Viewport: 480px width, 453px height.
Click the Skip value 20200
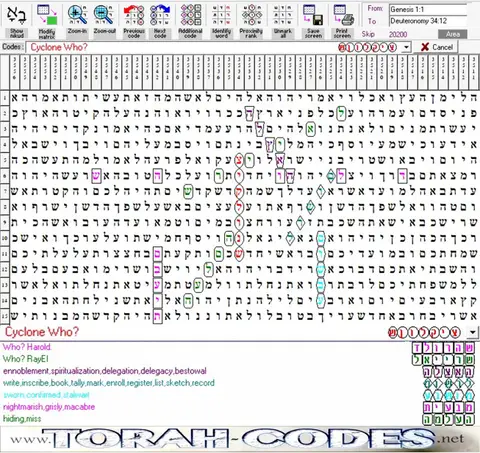(x=398, y=34)
